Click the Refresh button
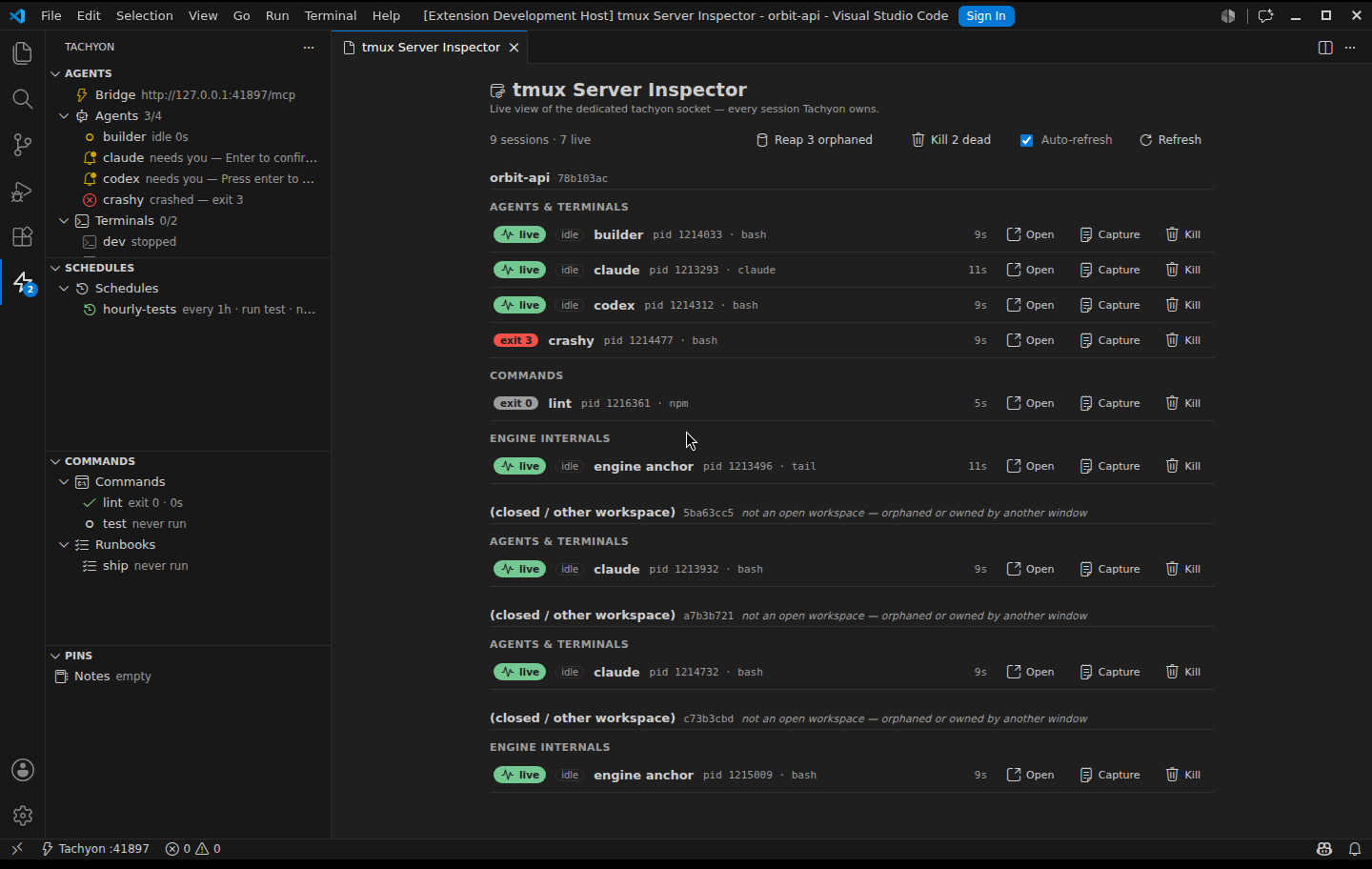Screen dimensions: 1372x869 1170,140
